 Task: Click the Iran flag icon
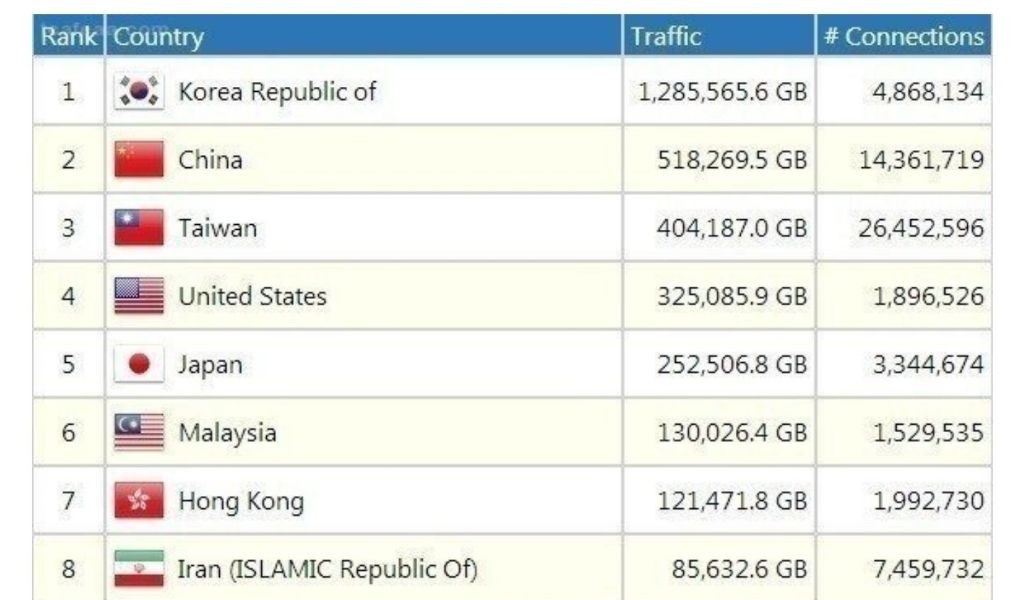138,569
